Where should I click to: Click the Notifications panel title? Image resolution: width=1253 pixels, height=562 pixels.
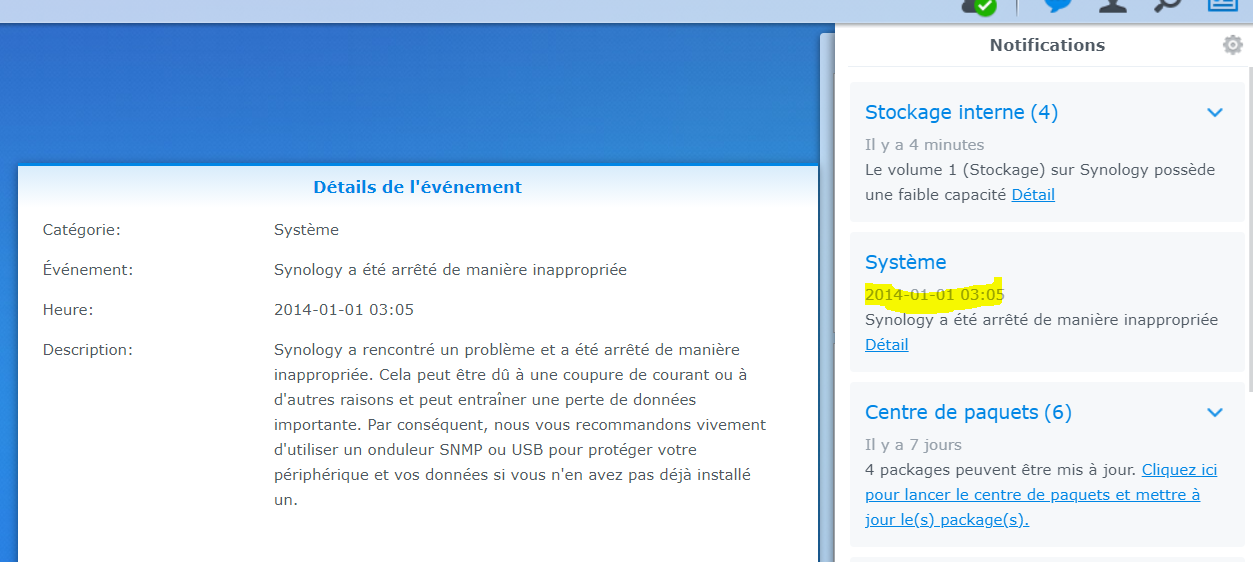pos(1047,45)
